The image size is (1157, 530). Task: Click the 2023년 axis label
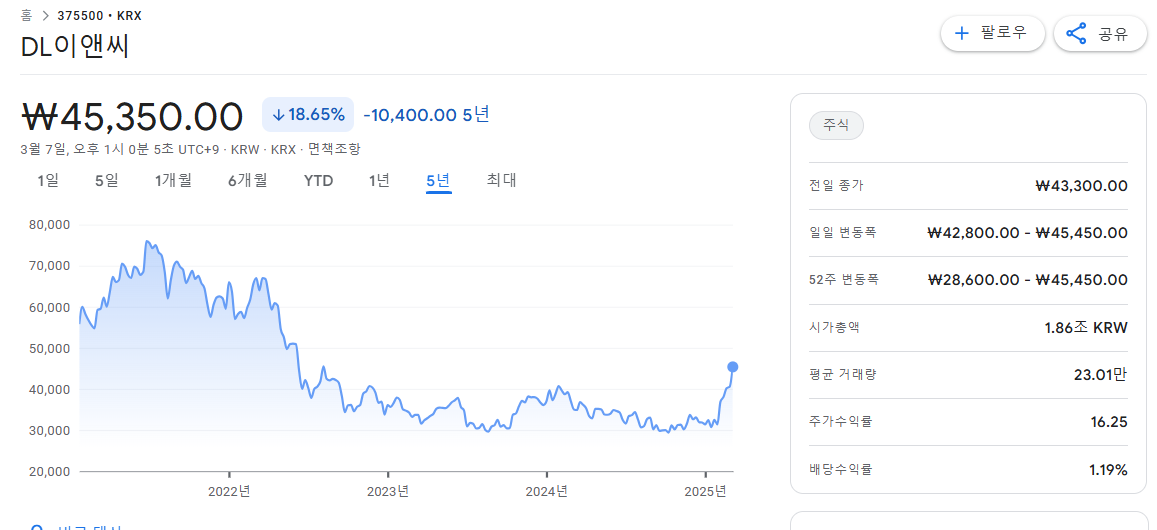[388, 491]
